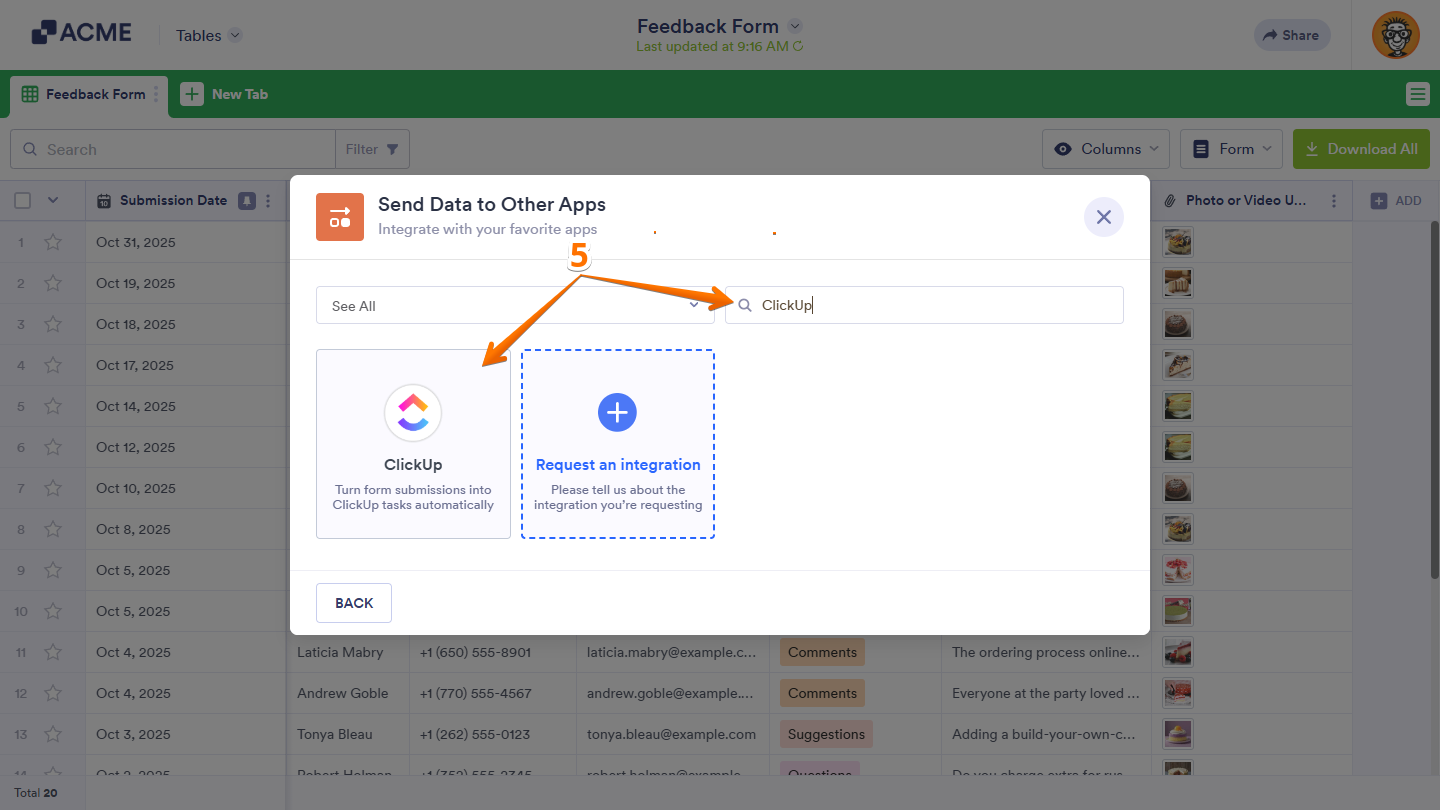Viewport: 1440px width, 810px height.
Task: Toggle the select-all checkbox in table header
Action: pos(22,200)
